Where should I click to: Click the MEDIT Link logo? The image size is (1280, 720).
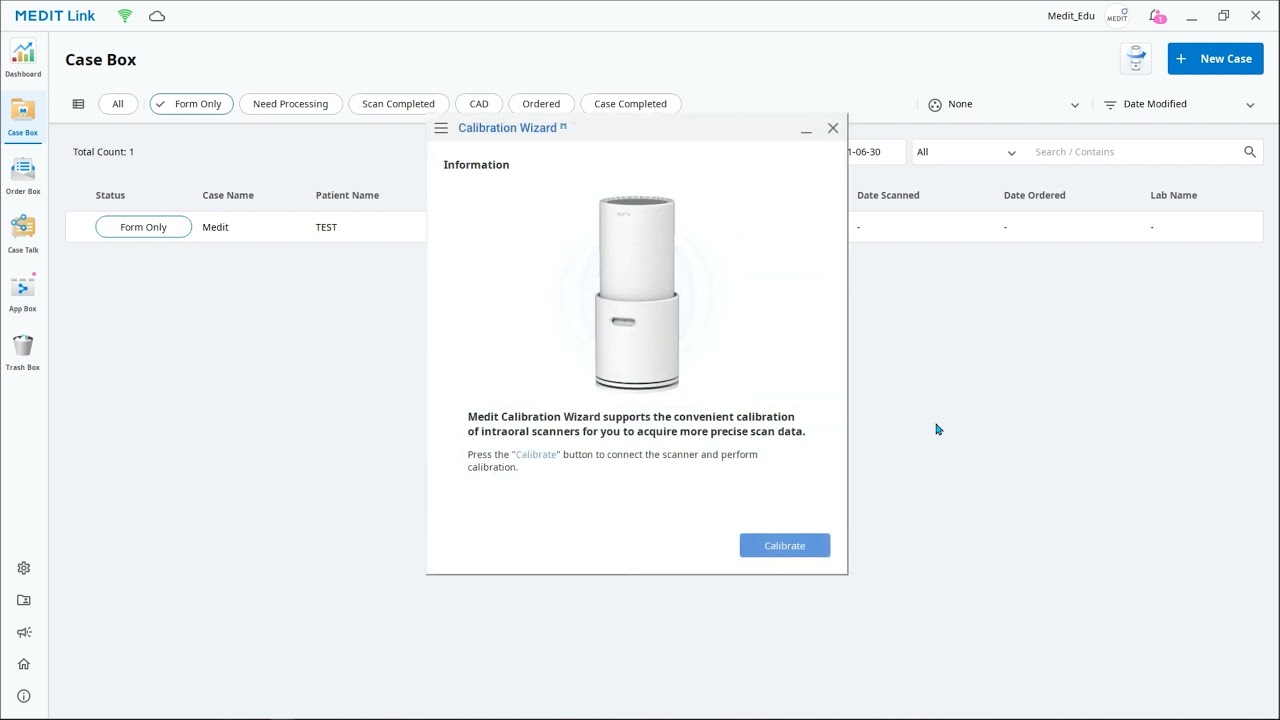coord(55,16)
